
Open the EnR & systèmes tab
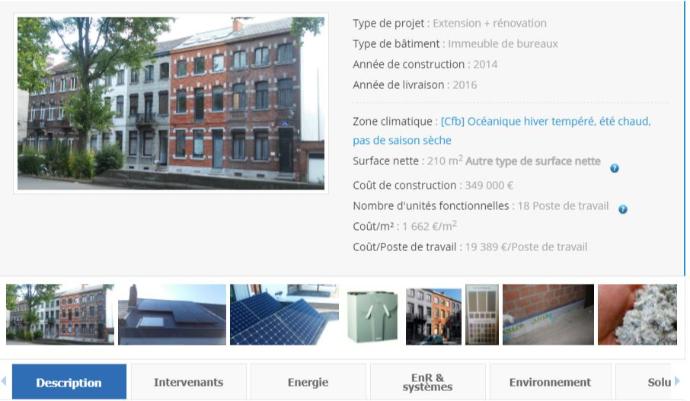click(428, 382)
